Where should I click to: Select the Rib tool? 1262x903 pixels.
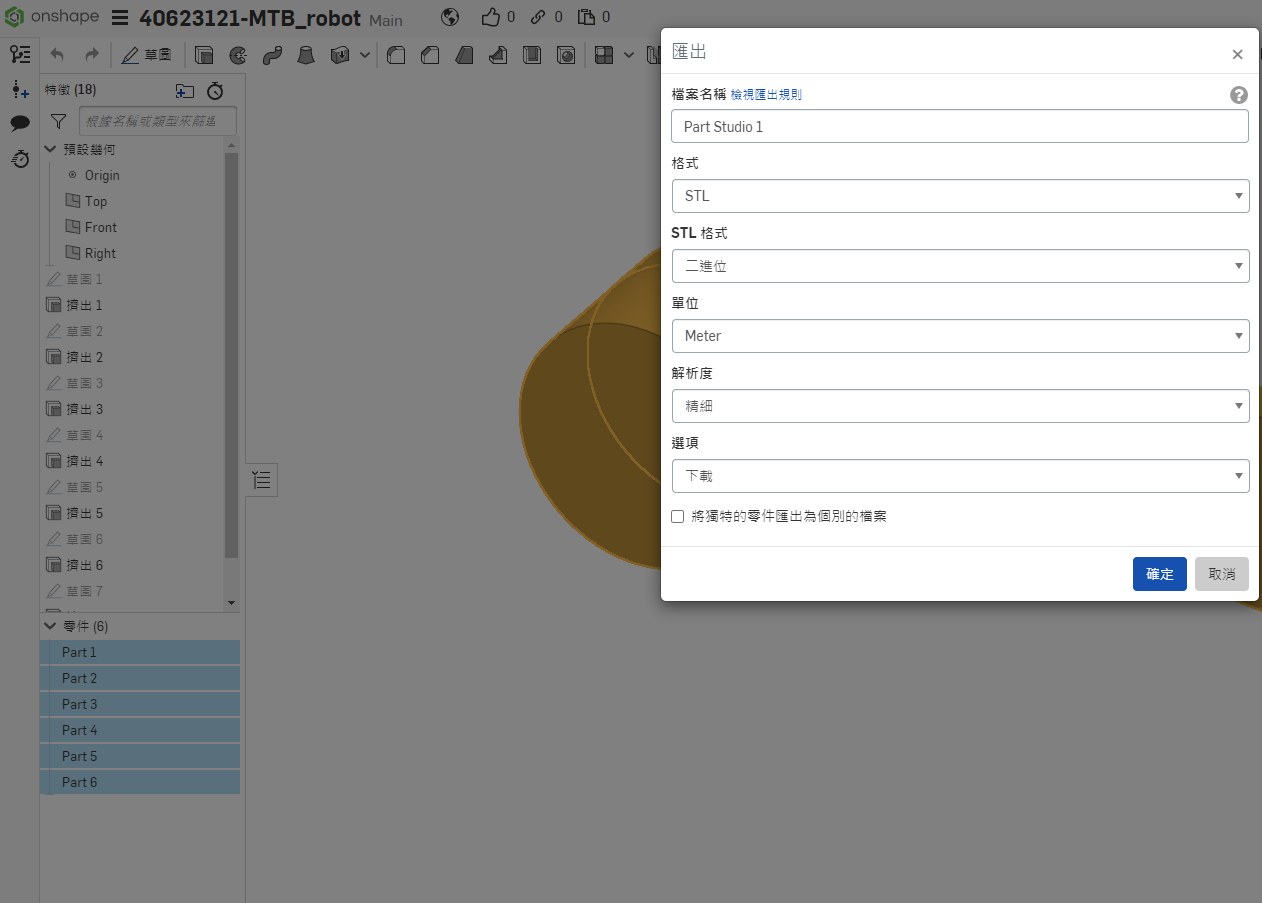498,55
